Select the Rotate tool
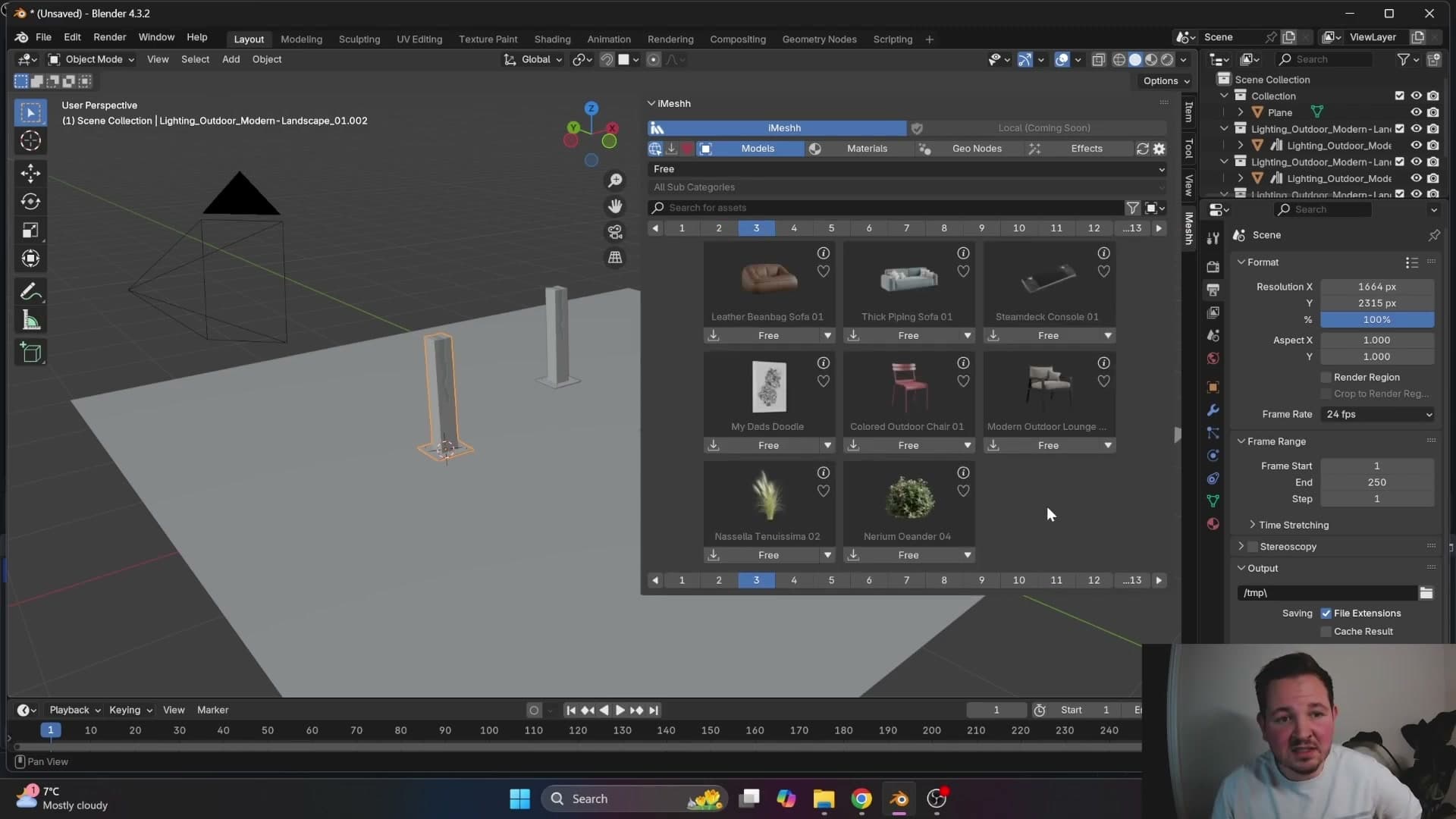Screen dimensions: 1456x819 pos(30,202)
